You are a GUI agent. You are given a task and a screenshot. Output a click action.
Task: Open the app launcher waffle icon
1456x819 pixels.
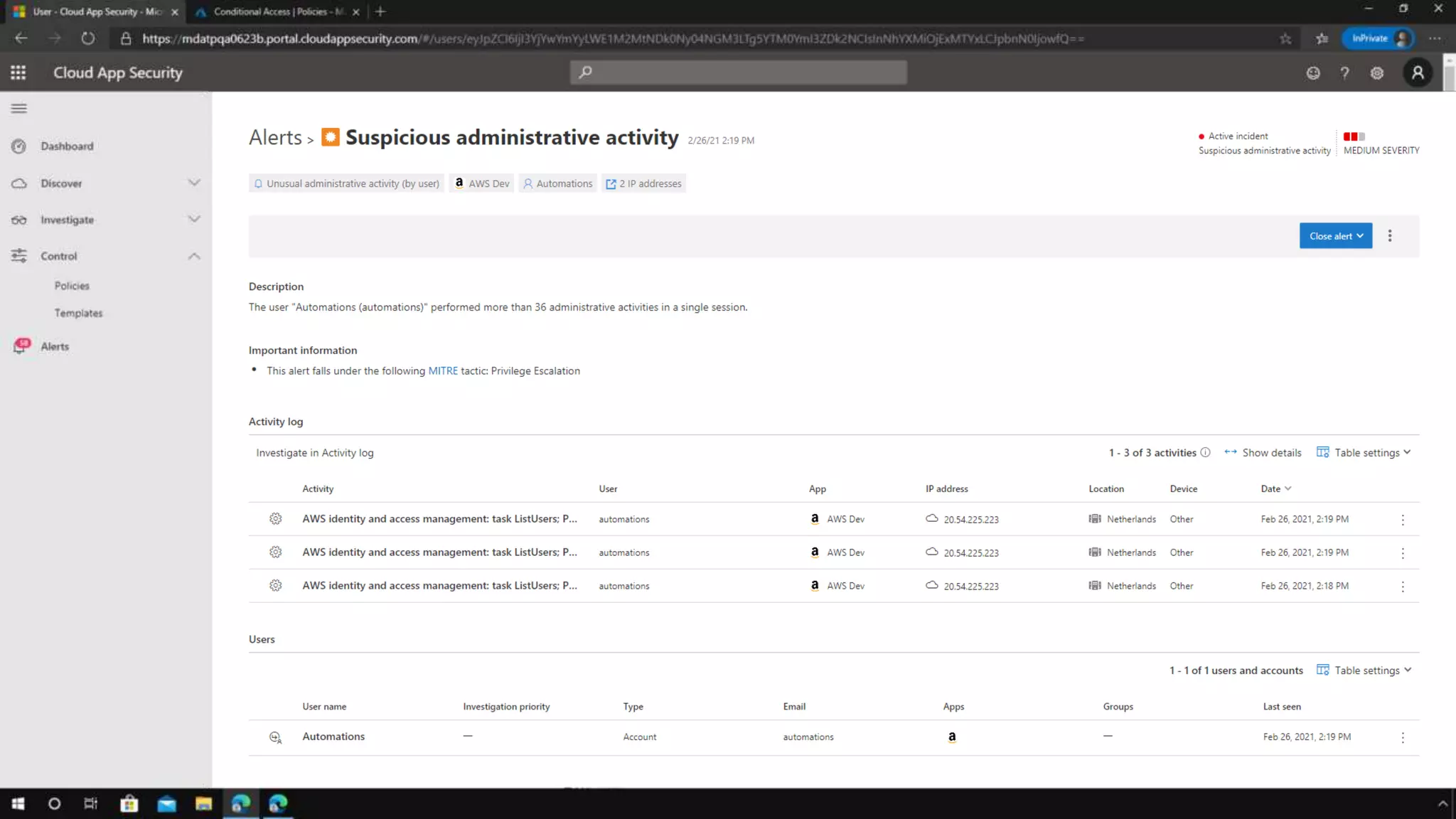point(18,73)
